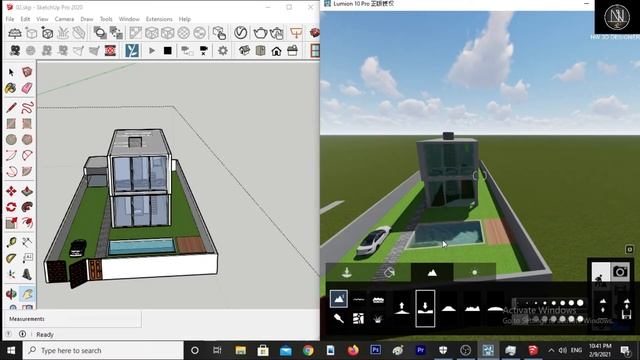Image resolution: width=640 pixels, height=360 pixels.
Task: Open the Edit menu in SketchUp
Action: point(25,19)
